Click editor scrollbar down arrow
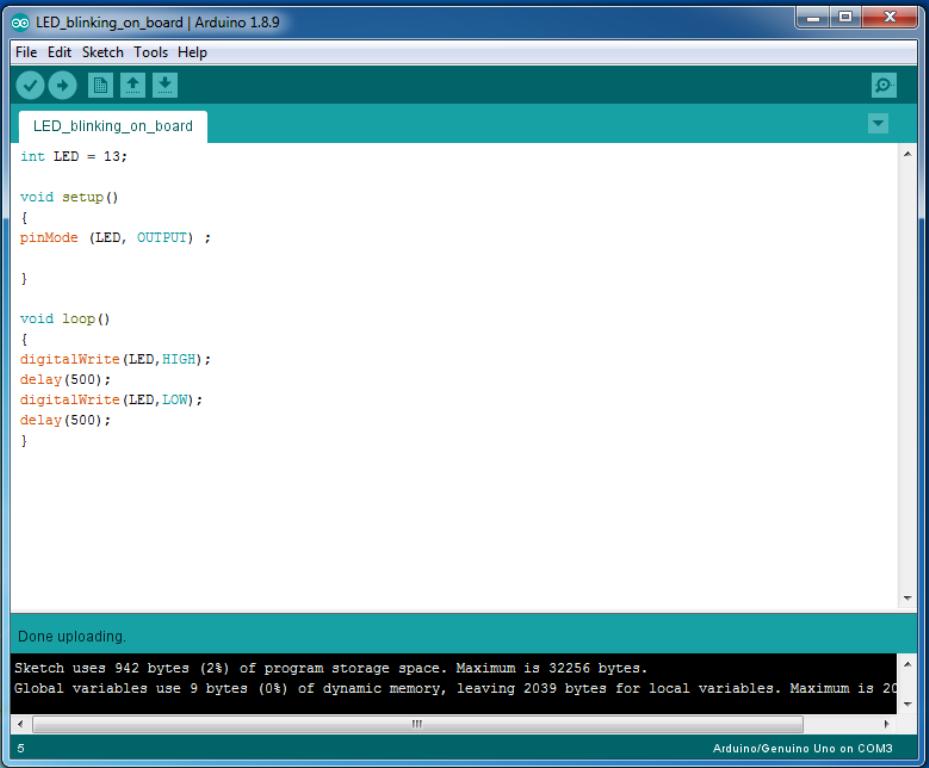 [x=907, y=598]
